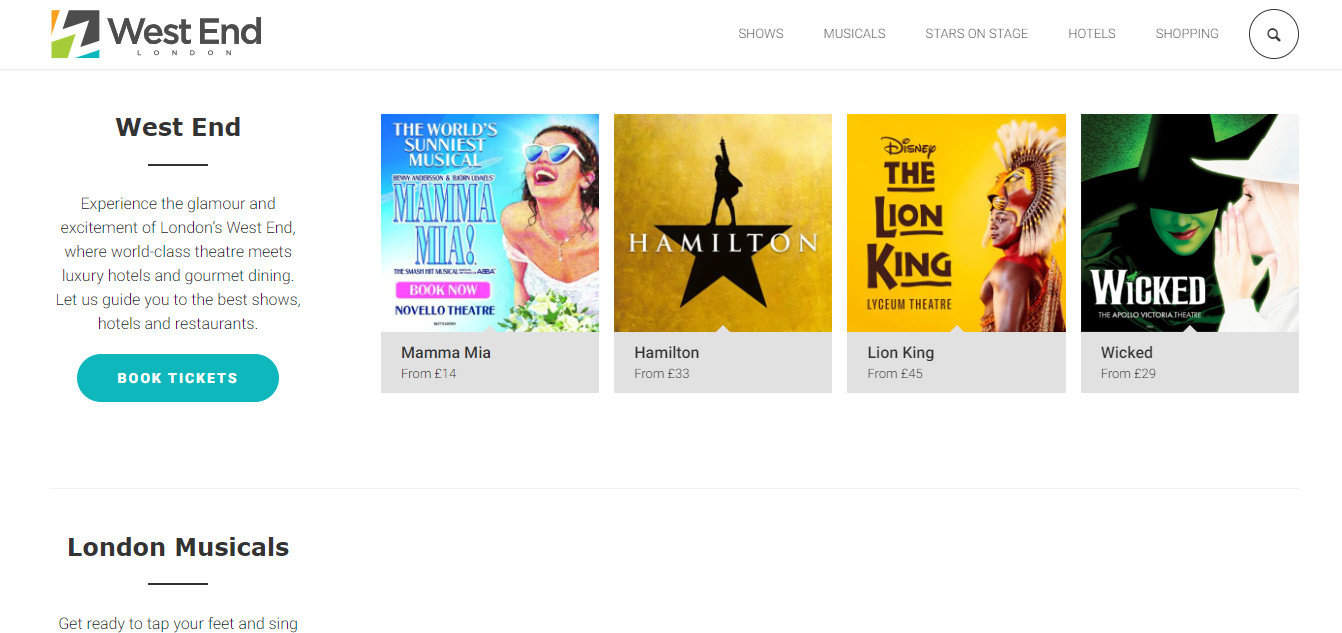Select the 'From £45' price text
The image size is (1342, 633).
[x=895, y=374]
